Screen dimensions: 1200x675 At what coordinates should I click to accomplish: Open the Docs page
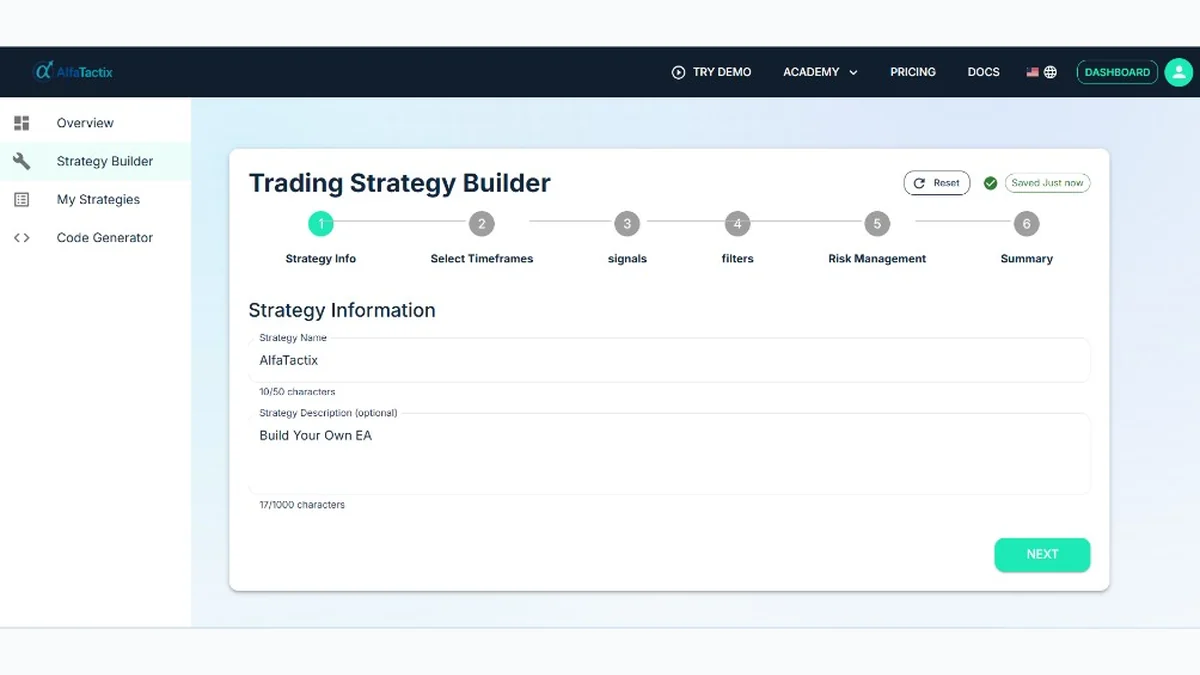983,72
